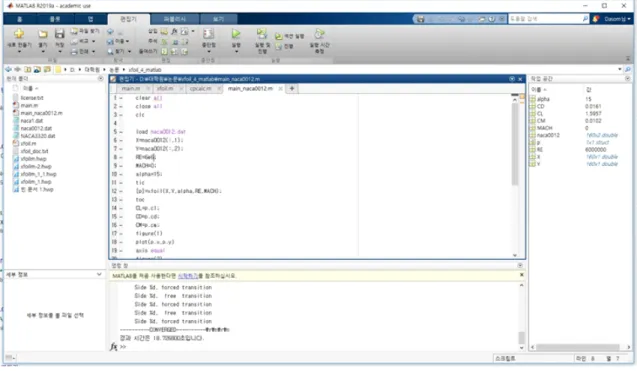Select the RE variable in workspace
This screenshot has width=637, height=371.
pyautogui.click(x=540, y=150)
